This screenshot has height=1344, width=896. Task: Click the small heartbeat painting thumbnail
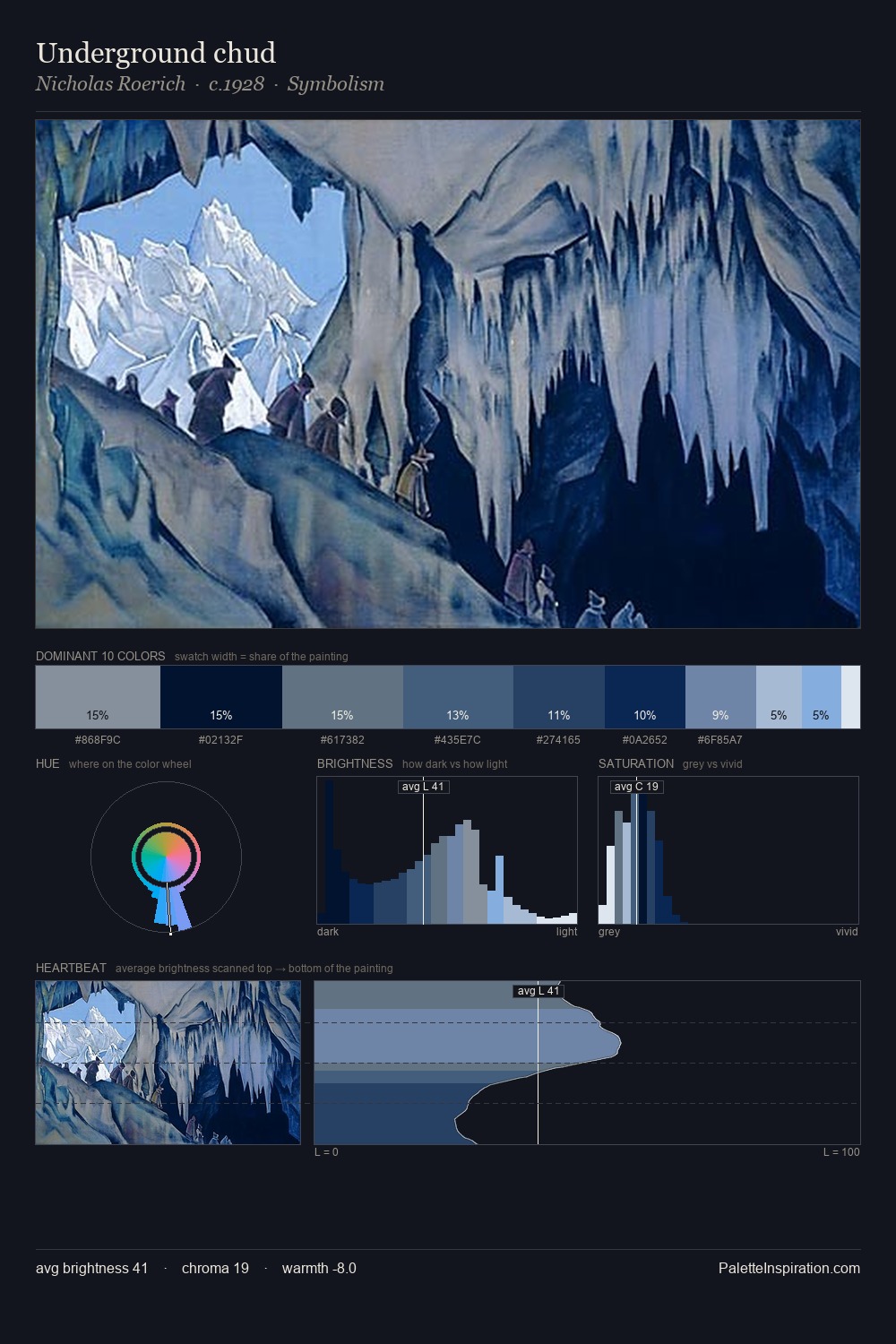pyautogui.click(x=168, y=1063)
